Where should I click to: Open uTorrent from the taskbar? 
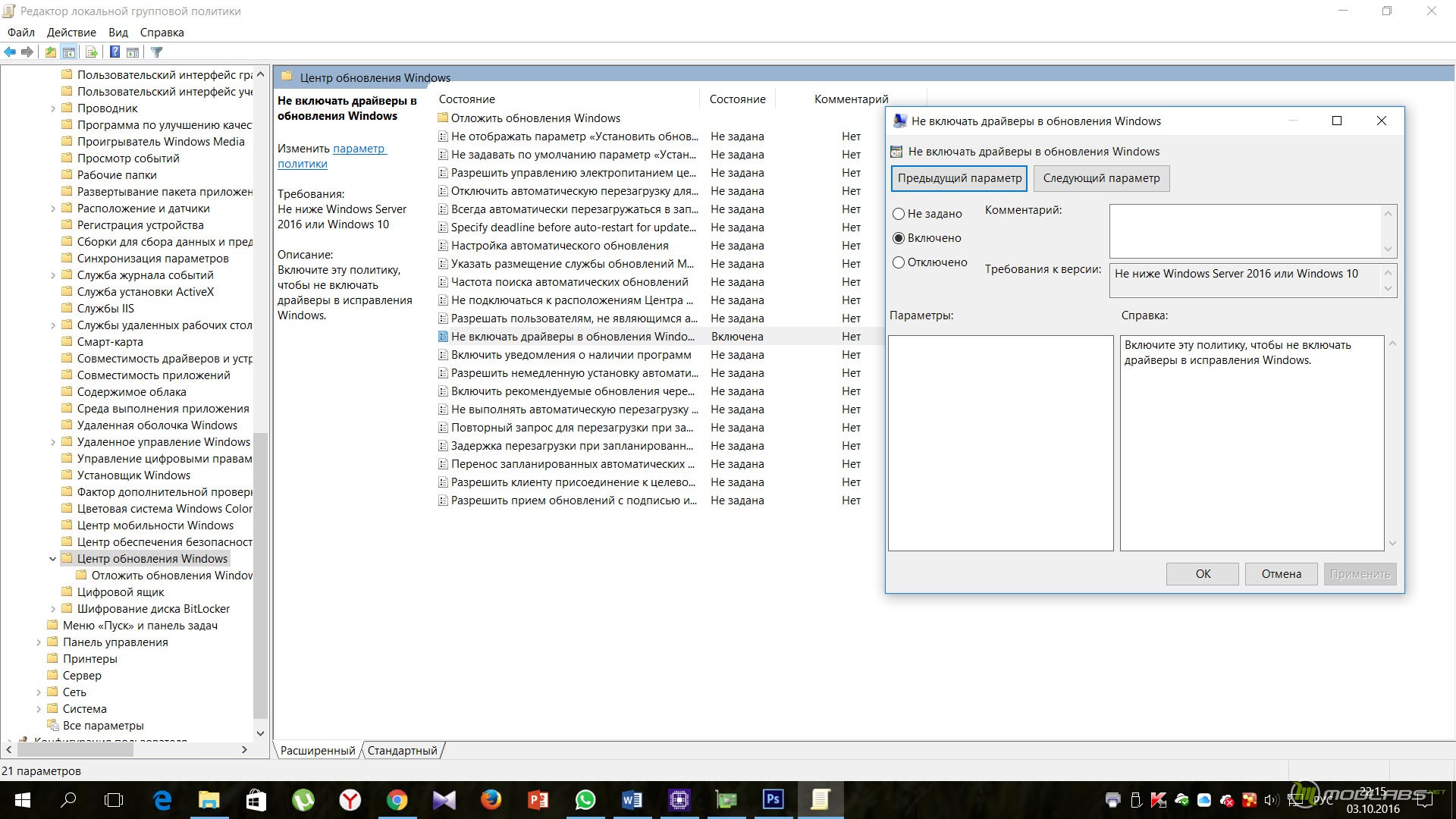coord(303,800)
